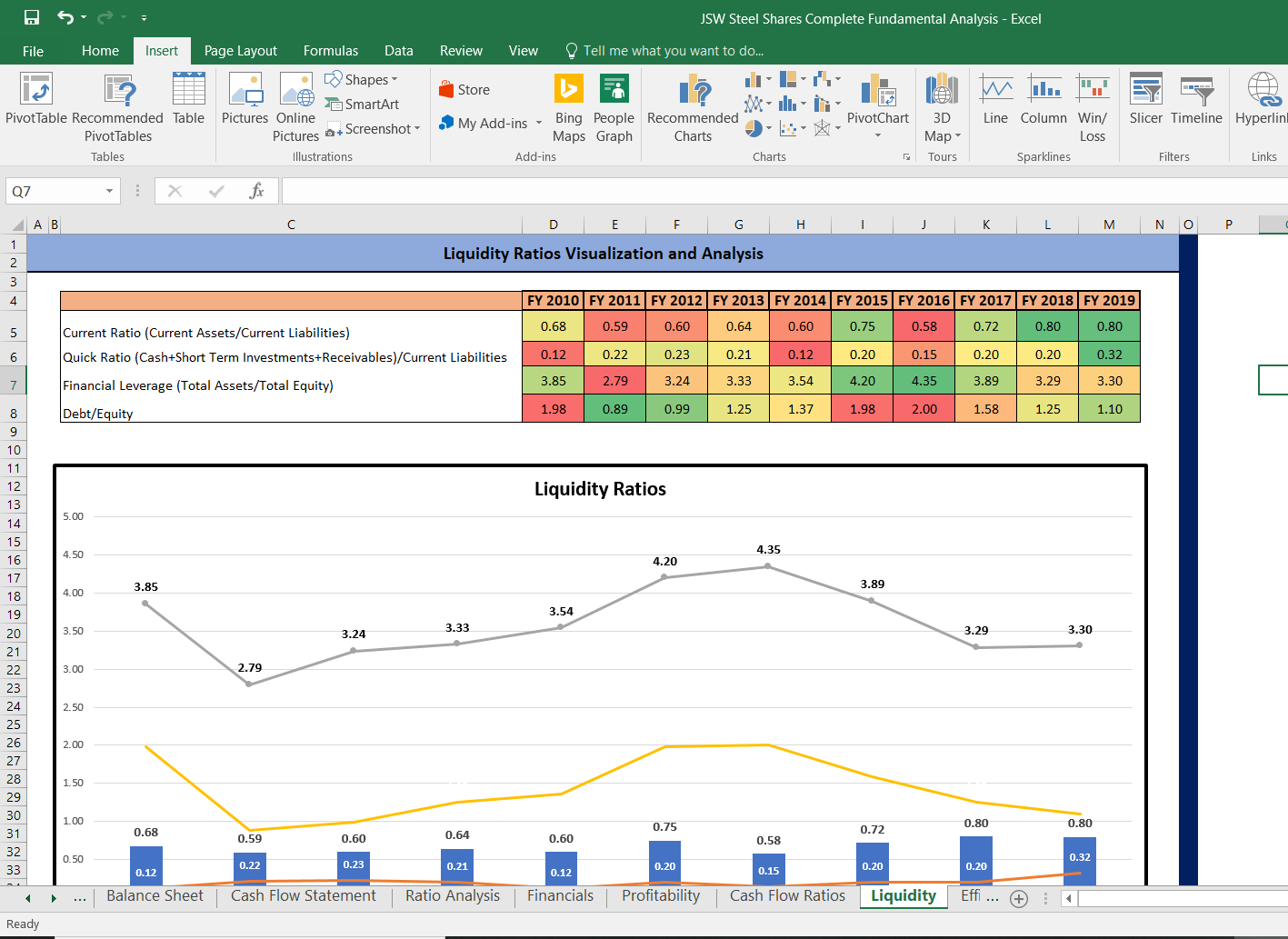The image size is (1288, 939).
Task: Open Recommended Charts
Action: point(693,107)
